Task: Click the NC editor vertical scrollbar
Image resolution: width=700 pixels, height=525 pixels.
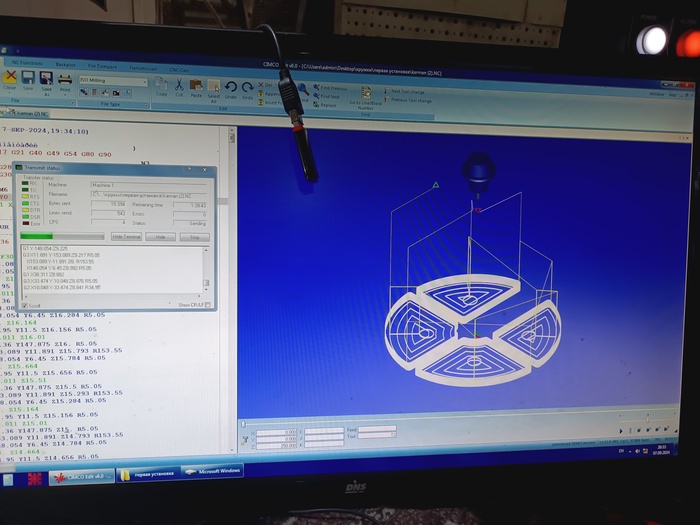Action: click(232, 289)
